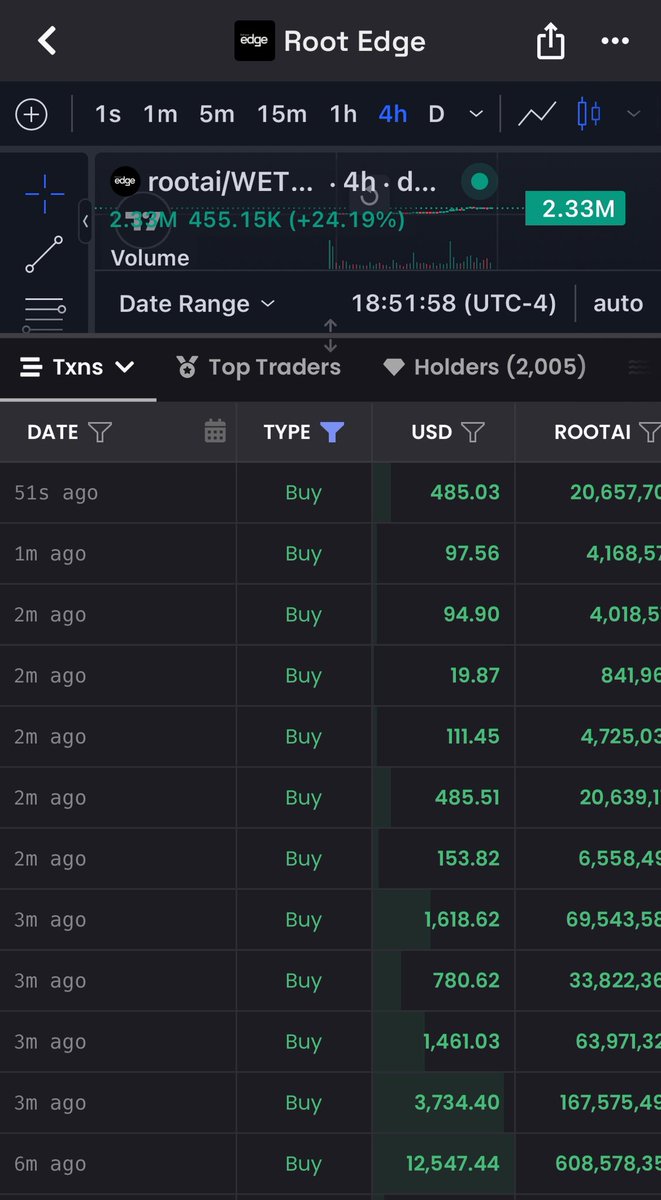Click the Holders diamond icon
661x1200 pixels.
tap(394, 368)
